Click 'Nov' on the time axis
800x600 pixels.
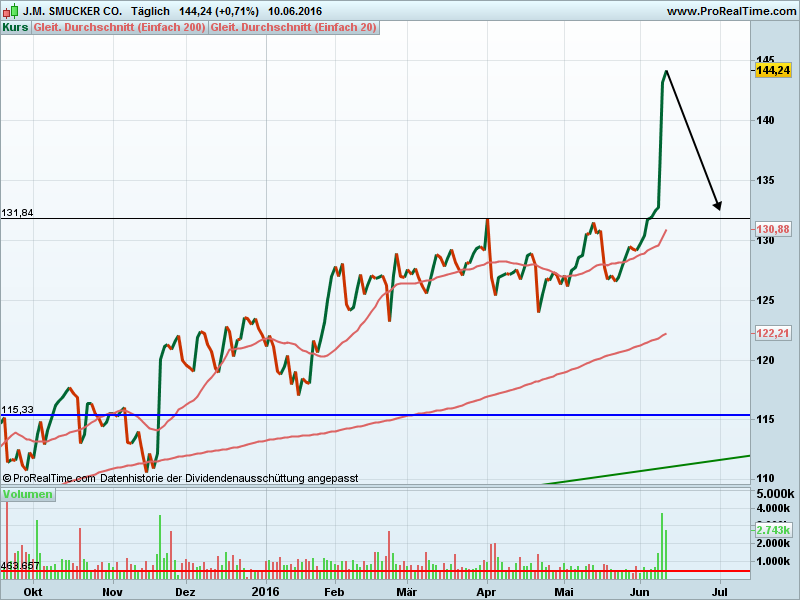pos(112,592)
